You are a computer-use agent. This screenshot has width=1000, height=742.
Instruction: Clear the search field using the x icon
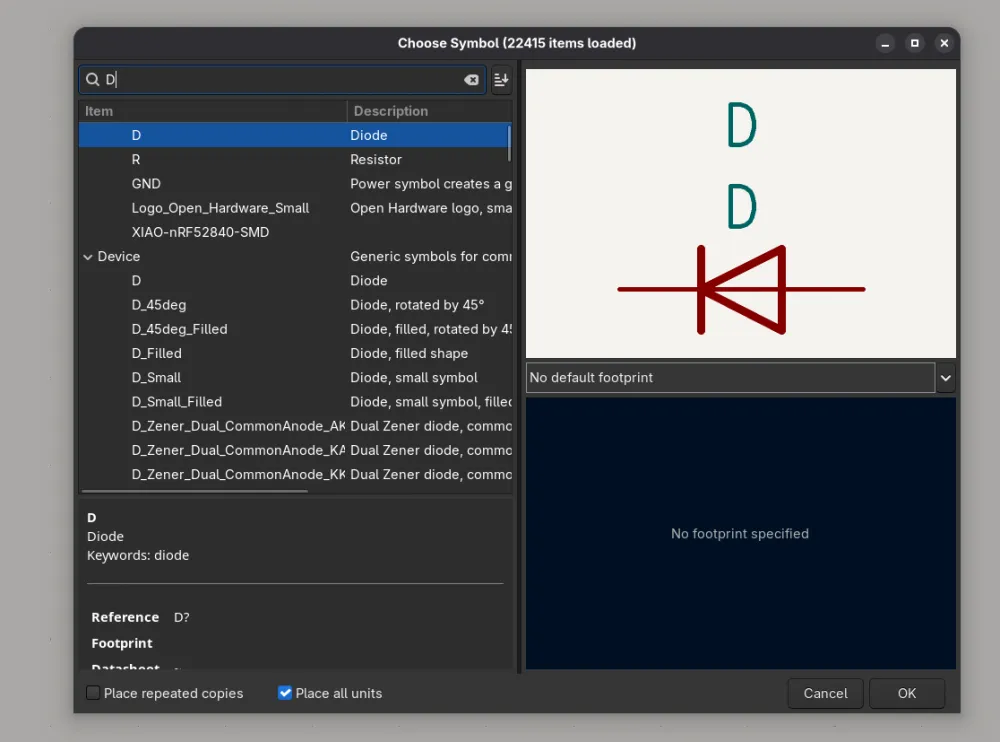pyautogui.click(x=471, y=80)
